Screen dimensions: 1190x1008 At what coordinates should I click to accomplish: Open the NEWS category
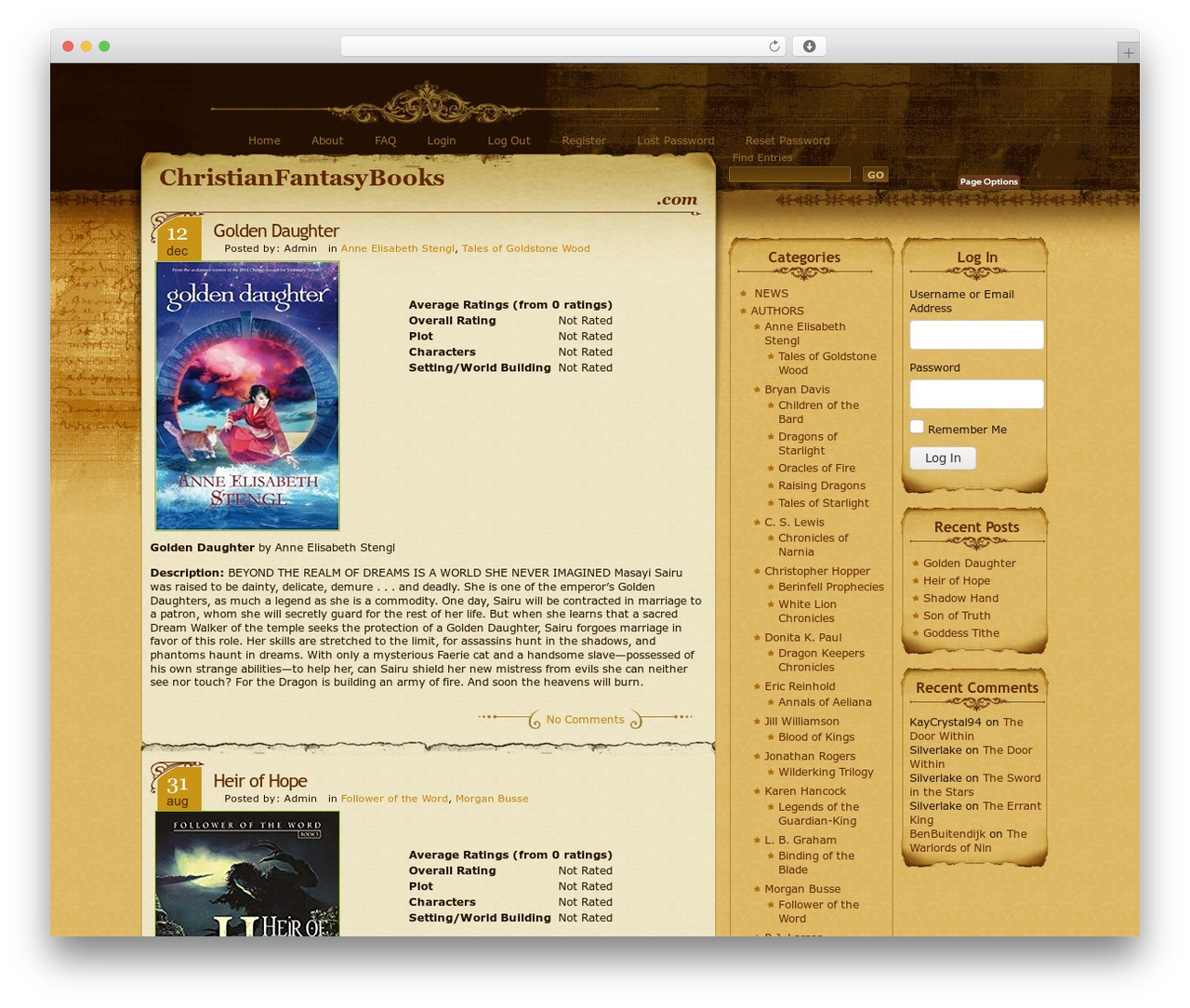click(771, 293)
